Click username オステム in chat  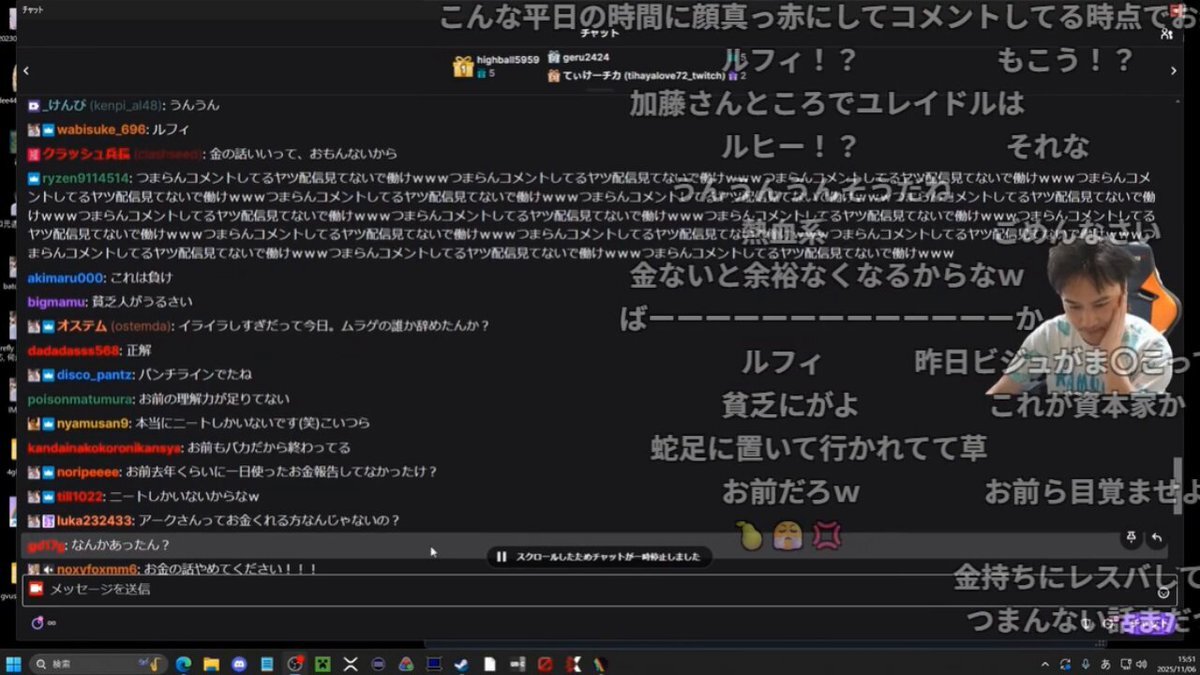tap(82, 326)
